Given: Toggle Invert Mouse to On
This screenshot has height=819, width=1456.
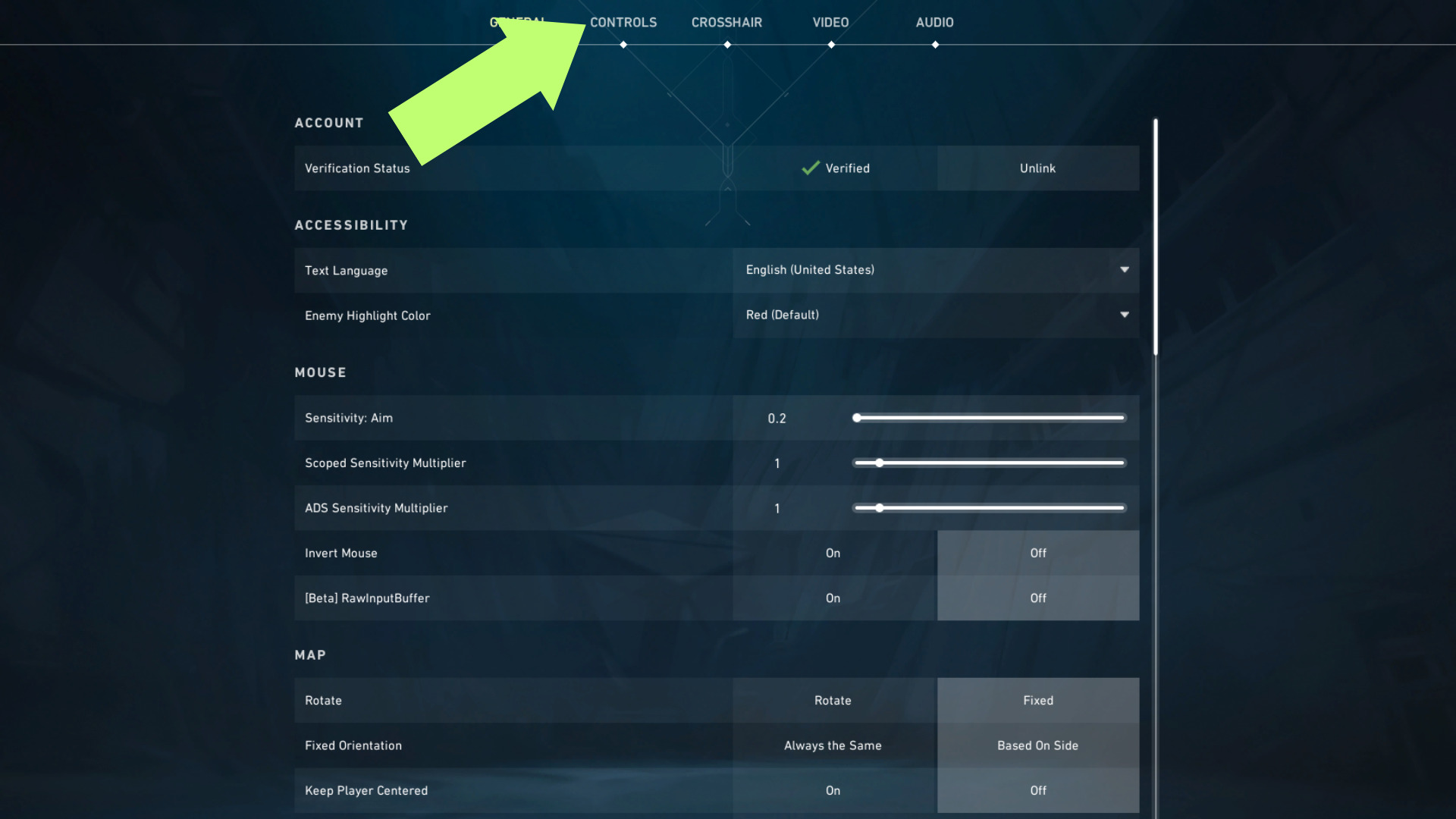Looking at the screenshot, I should [833, 552].
